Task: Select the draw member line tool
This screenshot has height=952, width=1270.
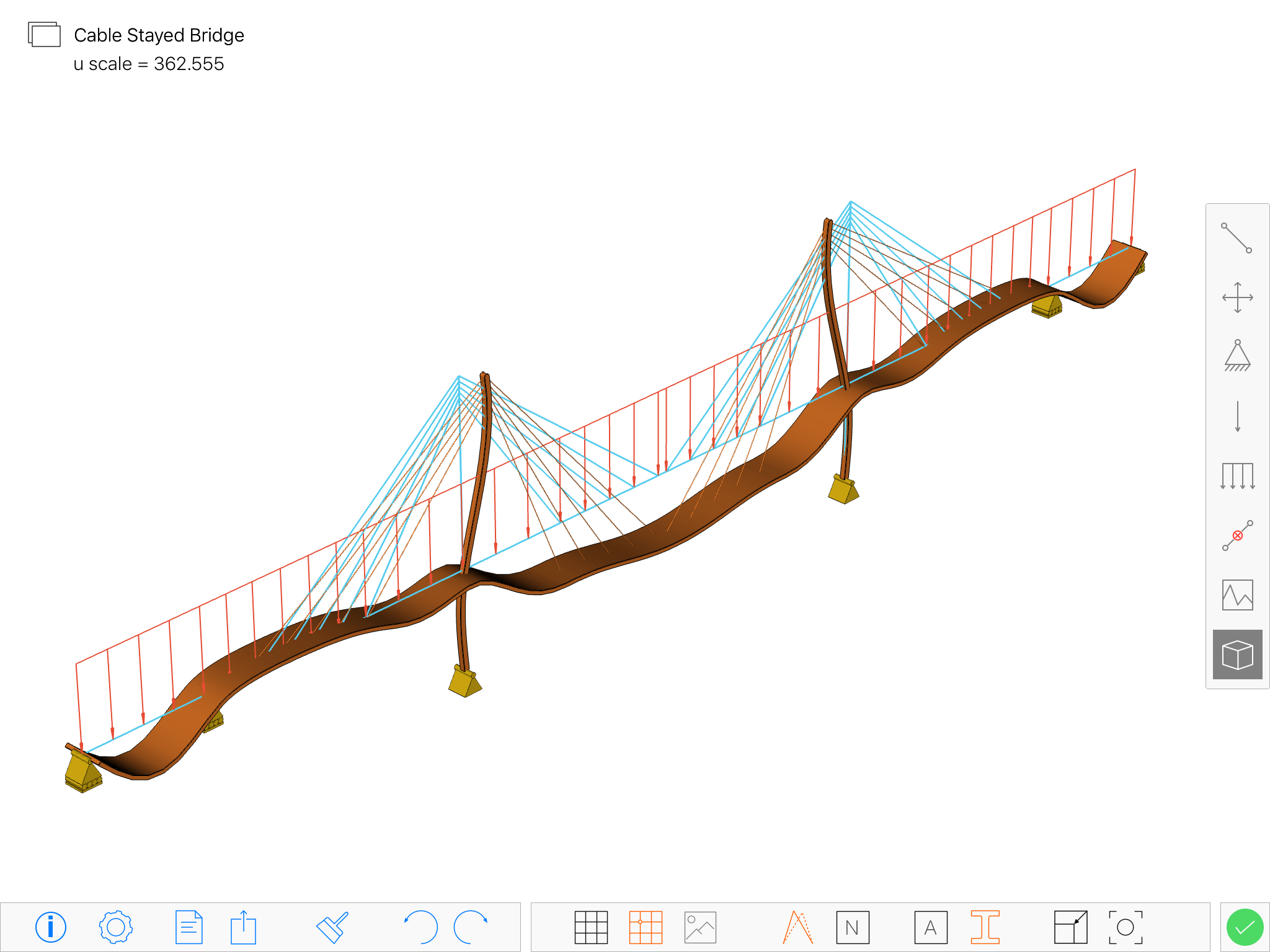Action: click(1237, 238)
